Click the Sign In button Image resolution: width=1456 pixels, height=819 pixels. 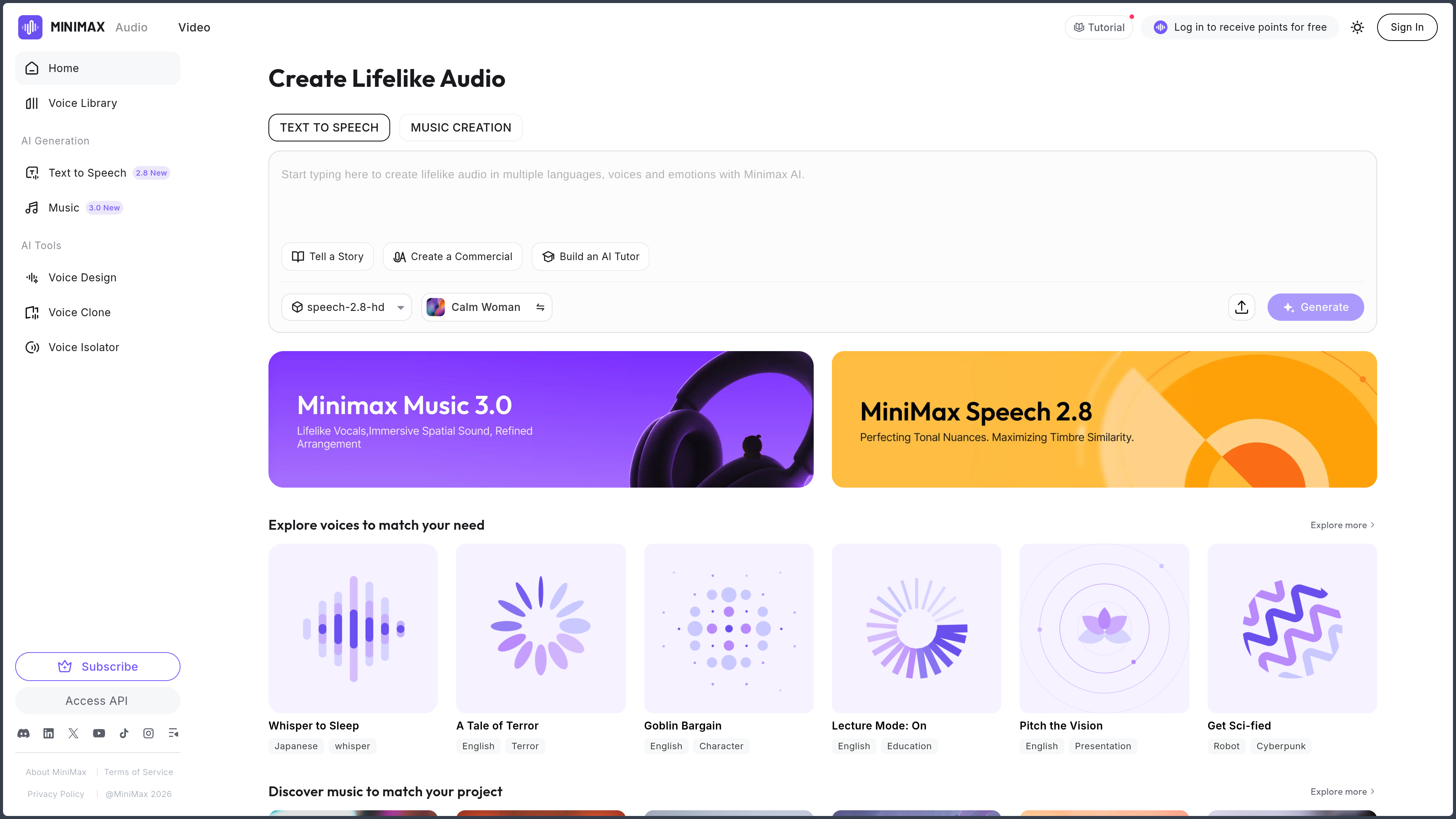pos(1407,27)
